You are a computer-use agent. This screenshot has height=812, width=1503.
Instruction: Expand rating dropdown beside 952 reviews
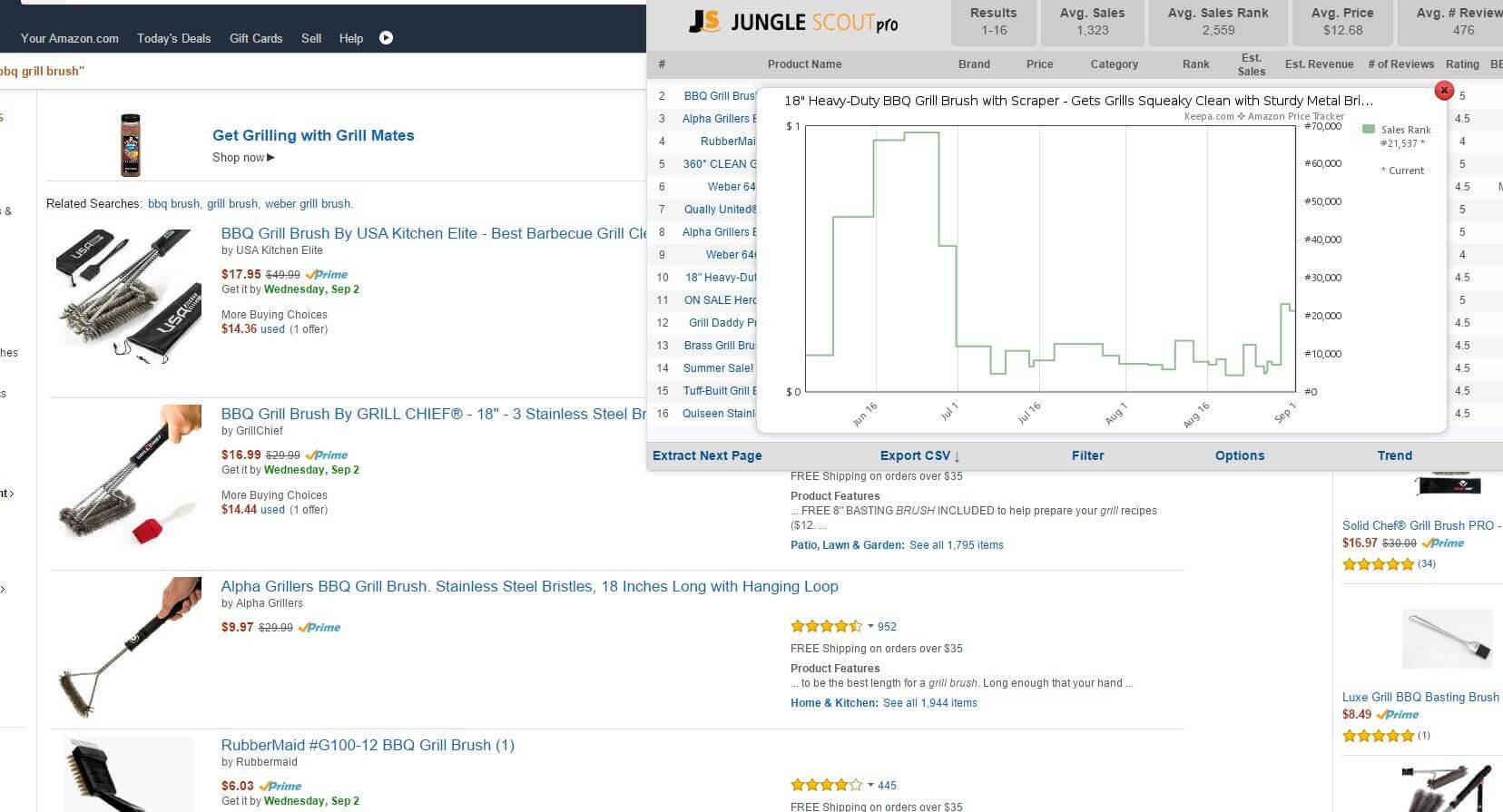coord(870,627)
